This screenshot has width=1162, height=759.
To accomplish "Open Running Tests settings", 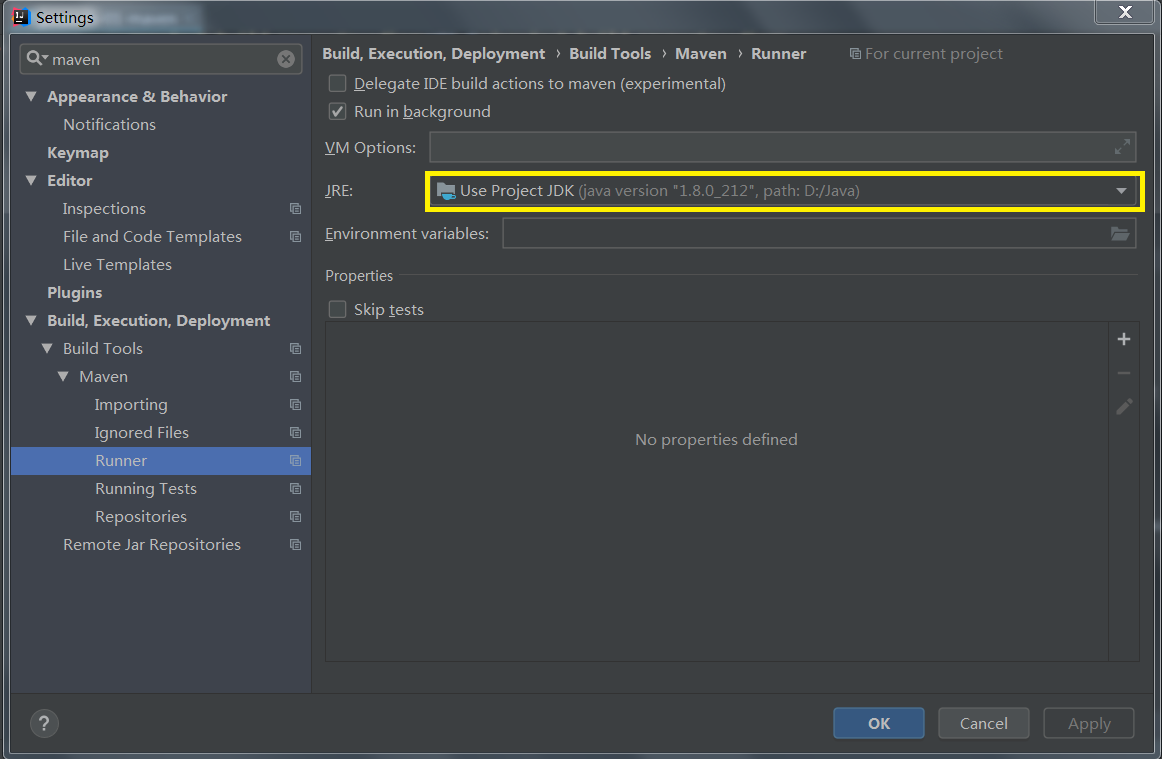I will pos(146,489).
